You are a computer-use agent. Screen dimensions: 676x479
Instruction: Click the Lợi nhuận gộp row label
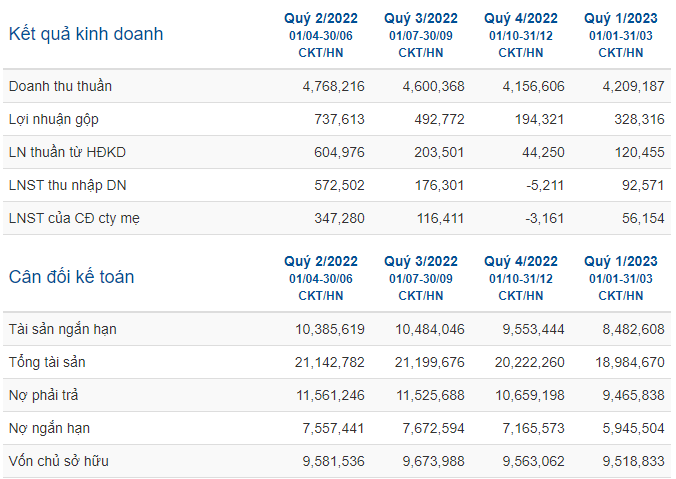[x=54, y=119]
